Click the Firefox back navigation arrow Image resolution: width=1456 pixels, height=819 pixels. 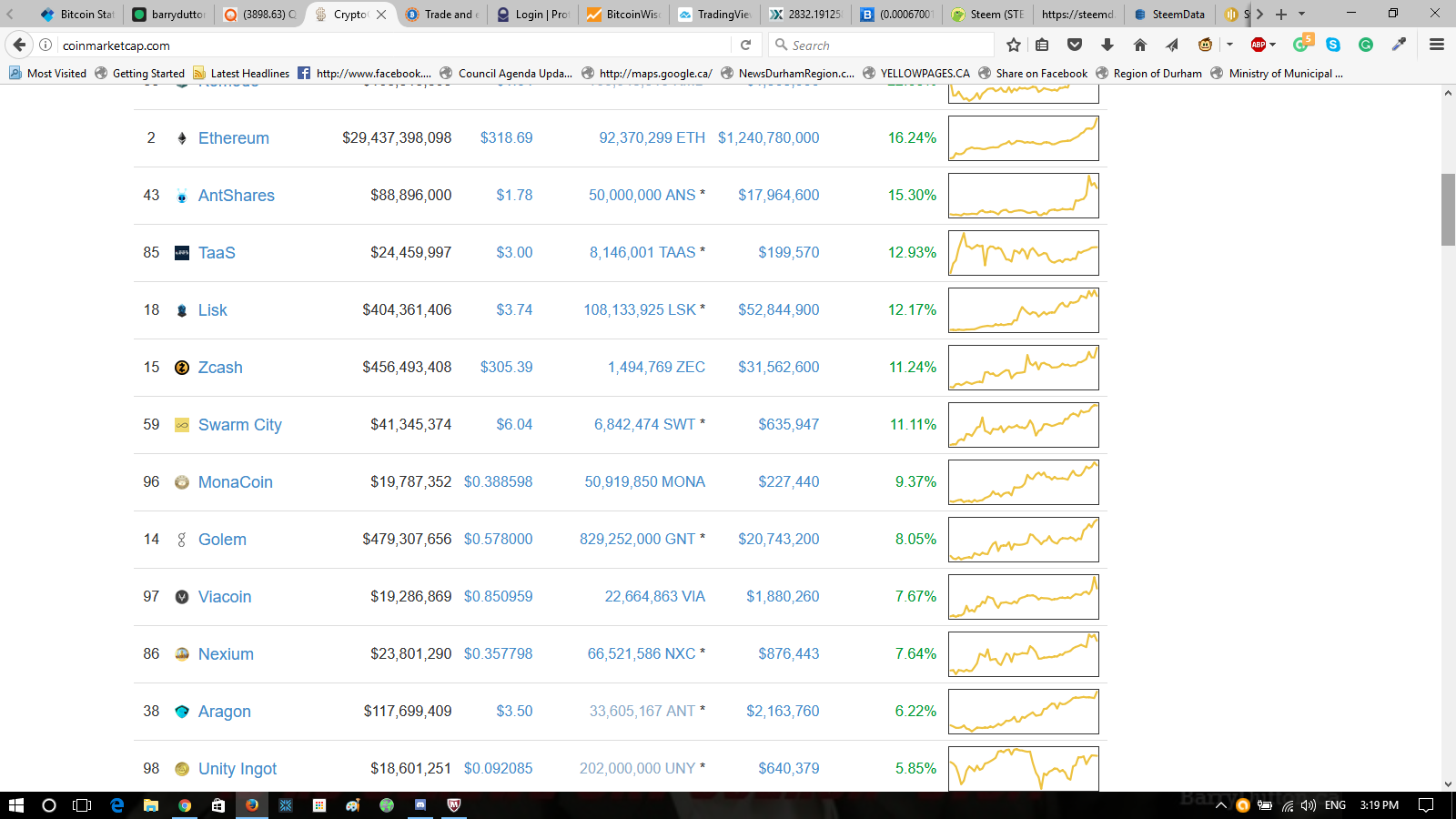click(19, 45)
